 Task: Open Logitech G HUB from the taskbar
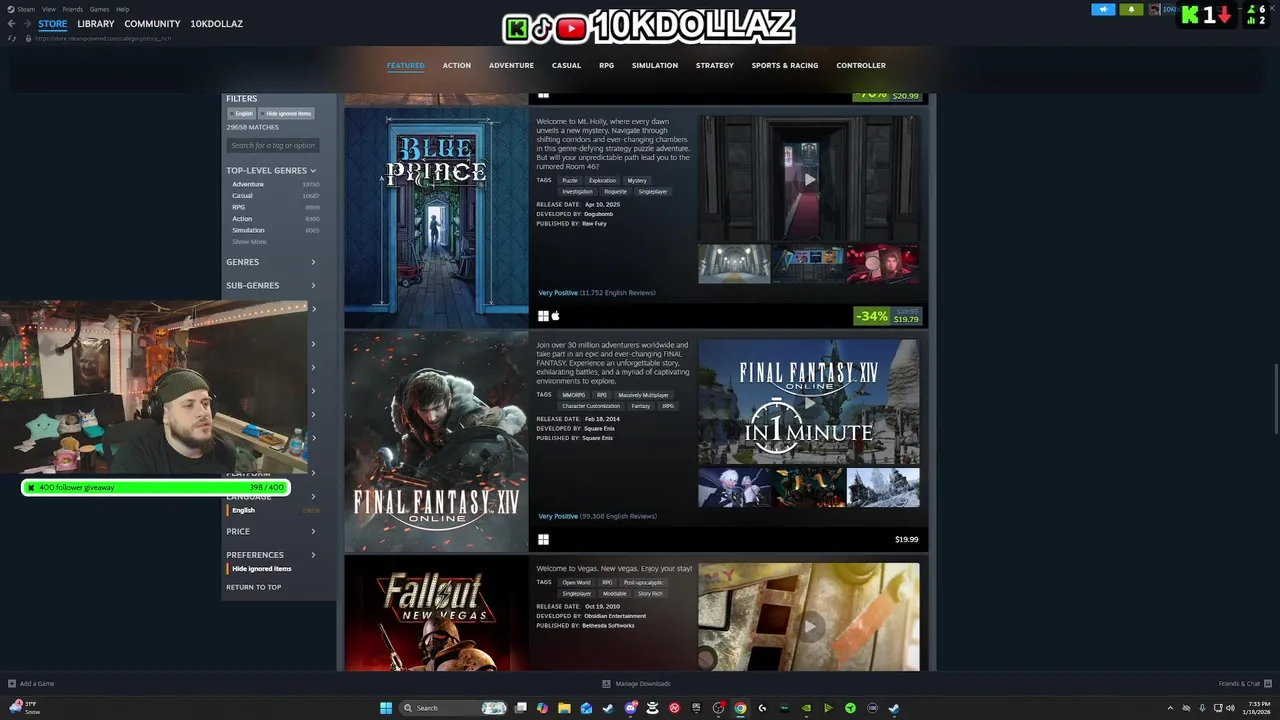(762, 708)
